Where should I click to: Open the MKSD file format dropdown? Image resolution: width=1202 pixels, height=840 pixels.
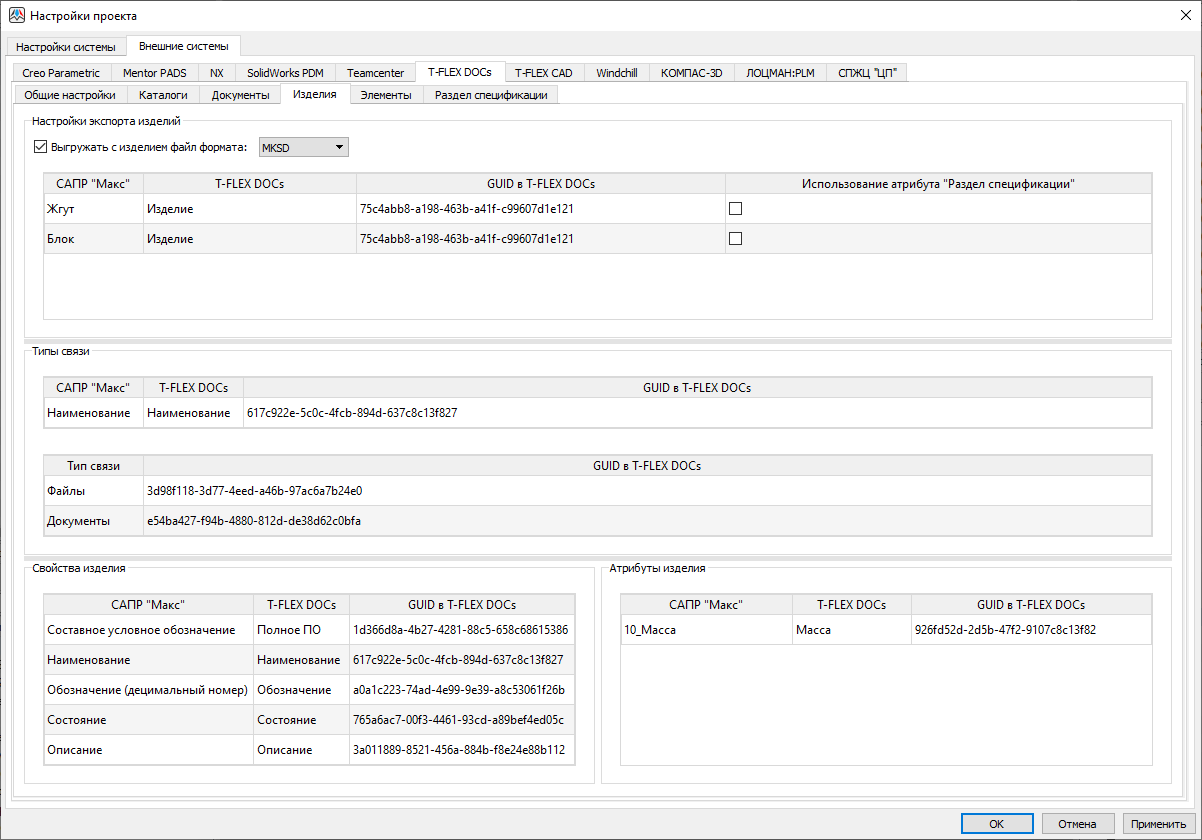coord(303,148)
